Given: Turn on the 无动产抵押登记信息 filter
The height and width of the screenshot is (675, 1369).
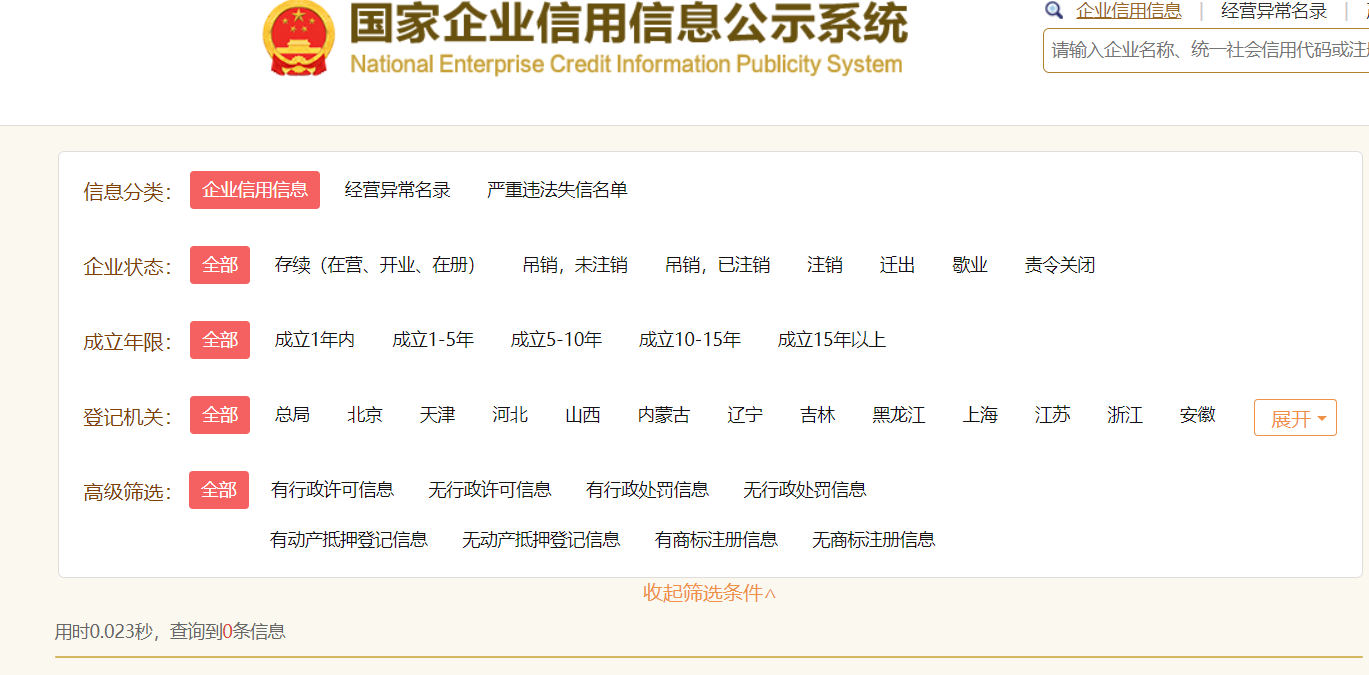Looking at the screenshot, I should coord(541,540).
